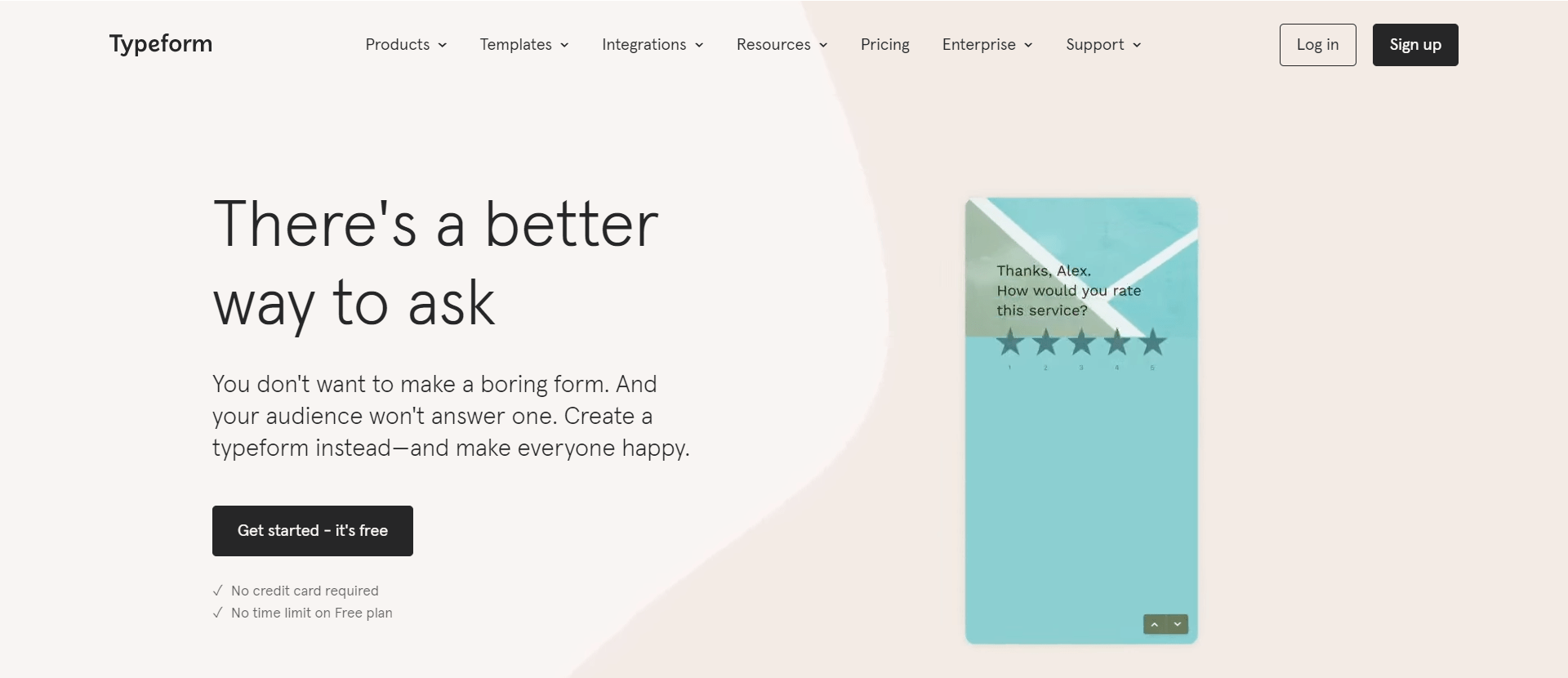Click the first star to rate the service
Screen dimensions: 1568x678
(1009, 344)
